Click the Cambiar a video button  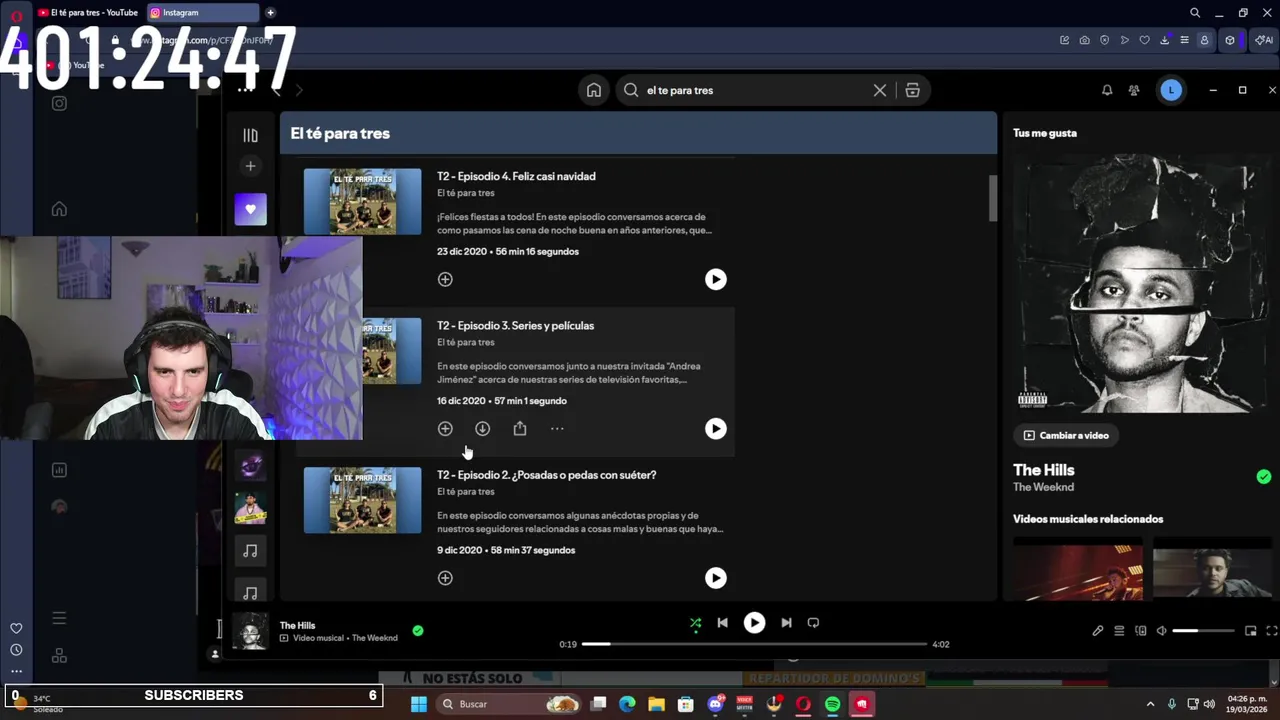pyautogui.click(x=1066, y=435)
